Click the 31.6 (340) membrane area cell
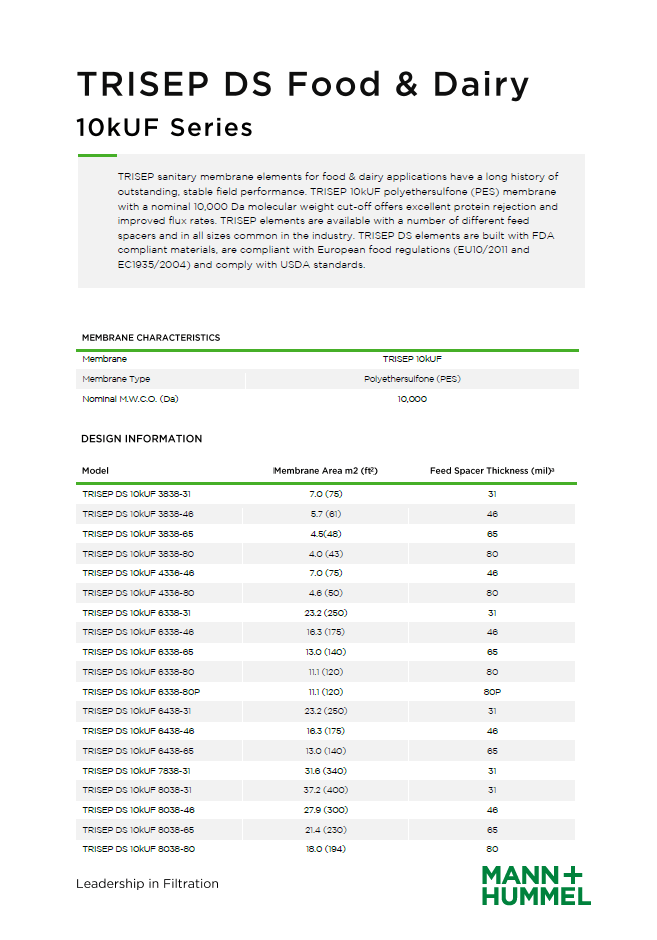Screen dimensions: 657x940 pyautogui.click(x=326, y=771)
